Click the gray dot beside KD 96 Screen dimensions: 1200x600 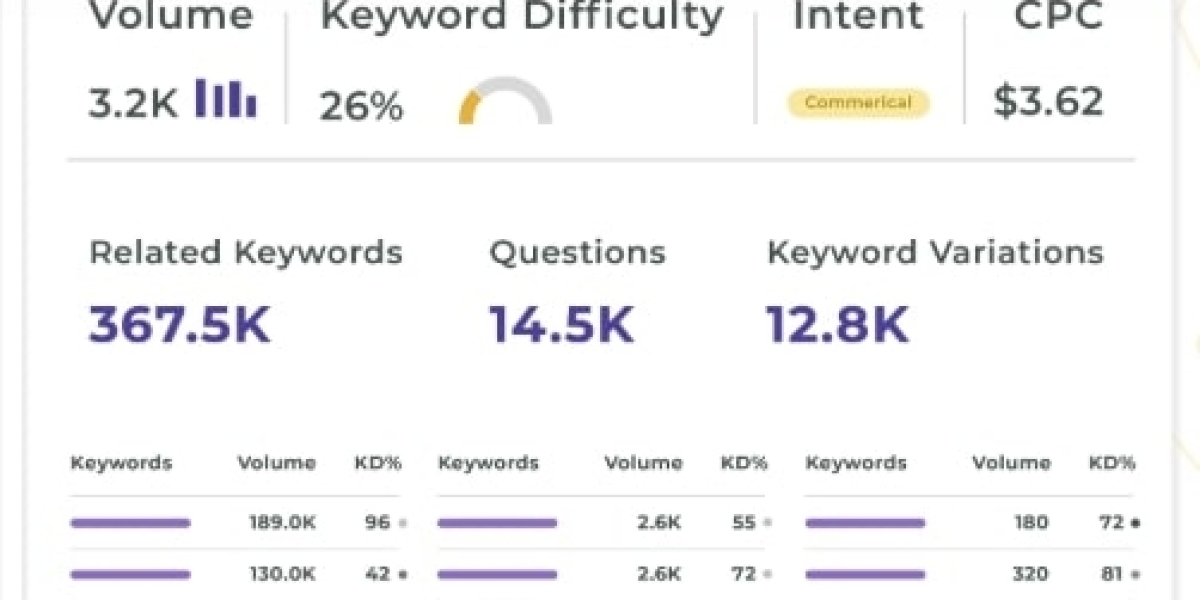pyautogui.click(x=402, y=522)
